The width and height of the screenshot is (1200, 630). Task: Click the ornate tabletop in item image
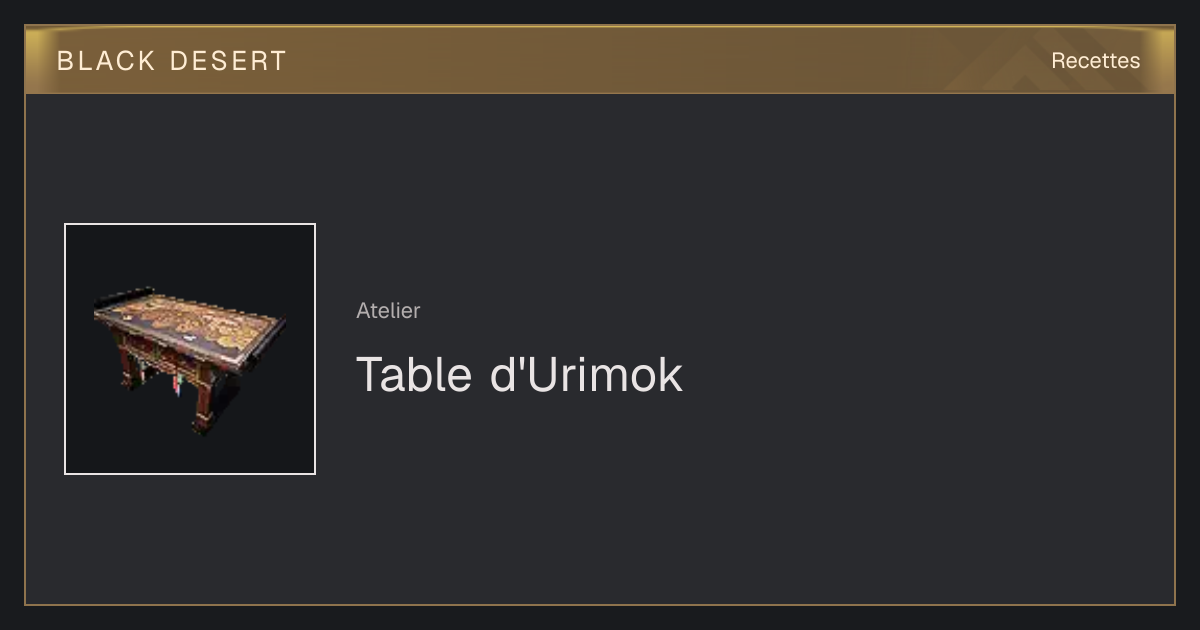click(190, 320)
